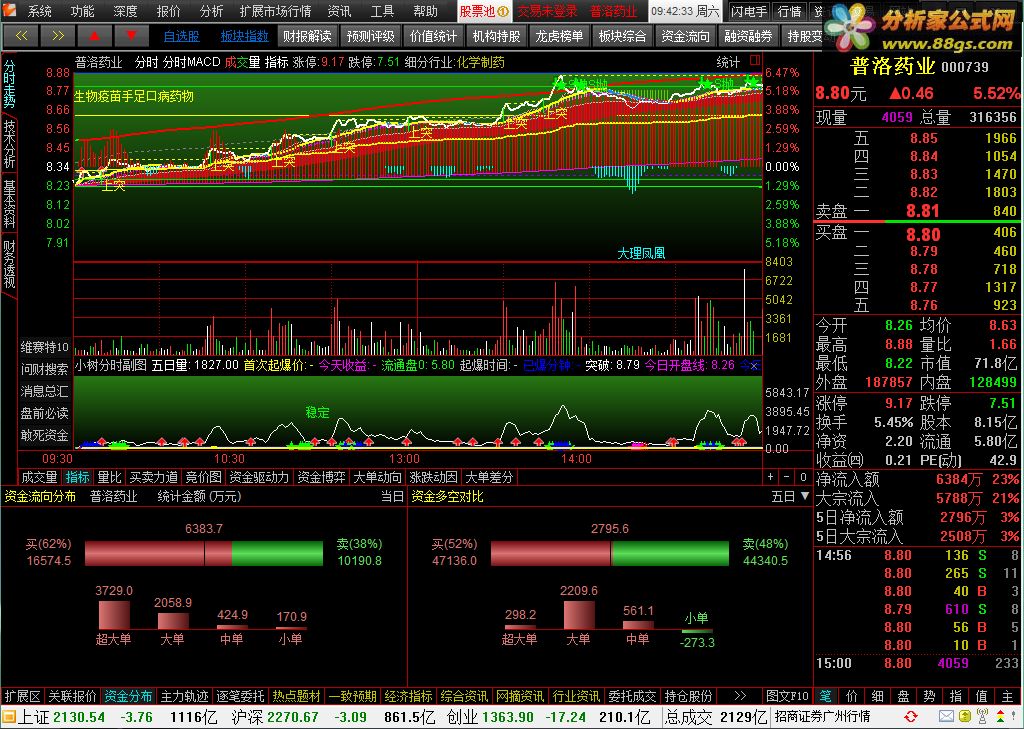
Task: Click the red down triangle toolbar button
Action: click(x=131, y=36)
